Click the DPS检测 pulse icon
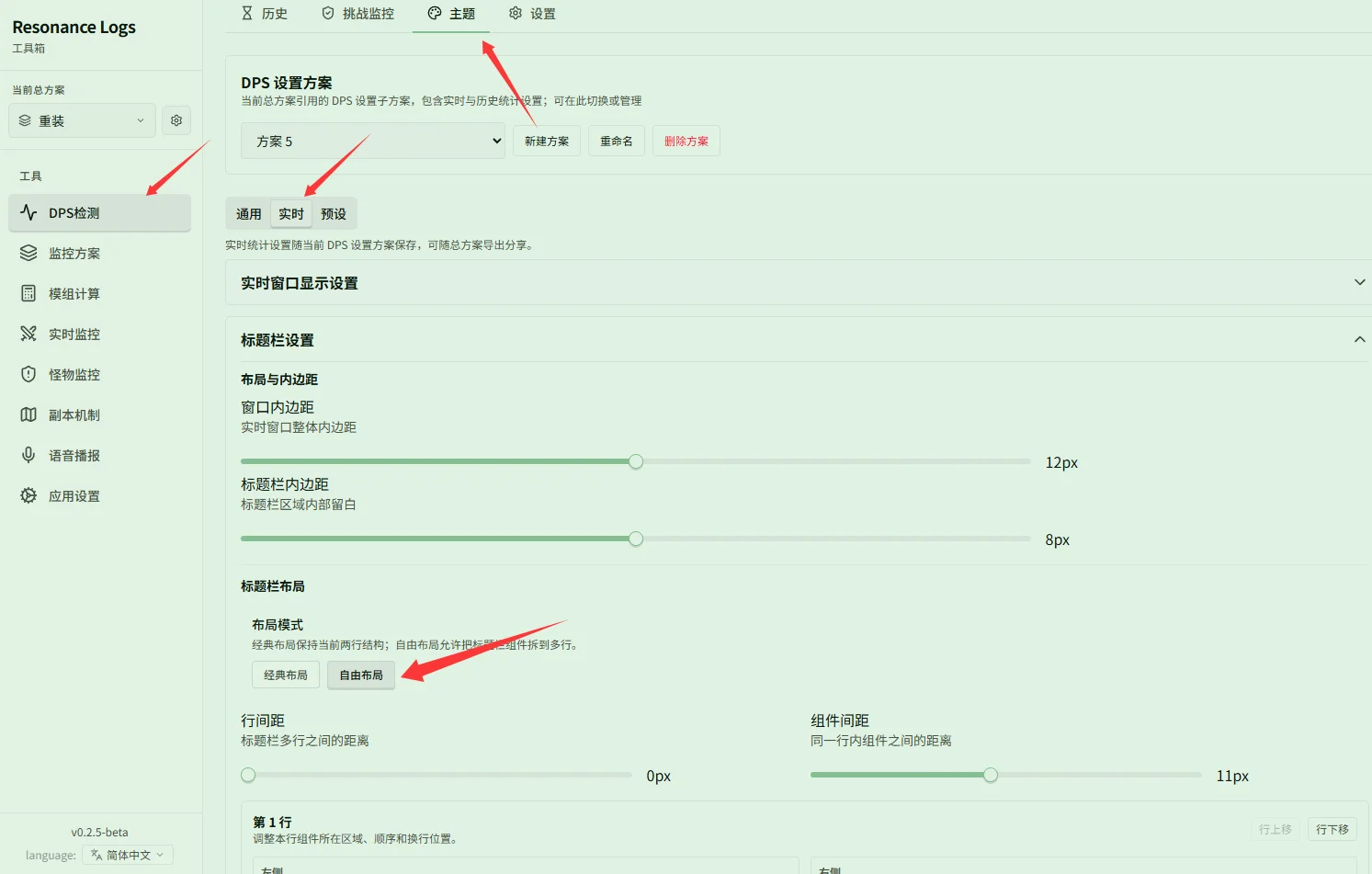 click(28, 212)
